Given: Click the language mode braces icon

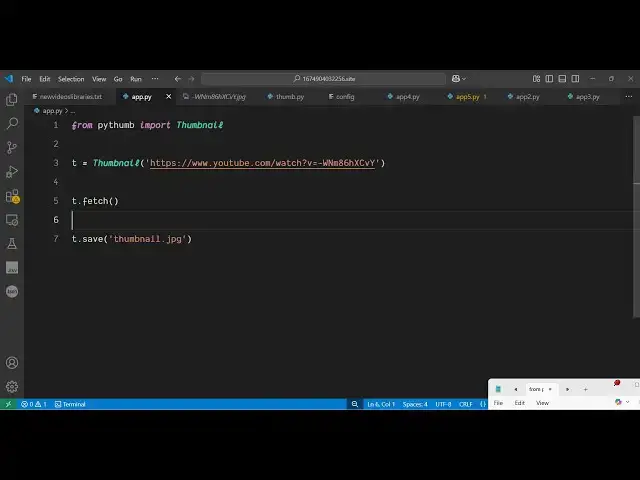Looking at the screenshot, I should pos(483,404).
